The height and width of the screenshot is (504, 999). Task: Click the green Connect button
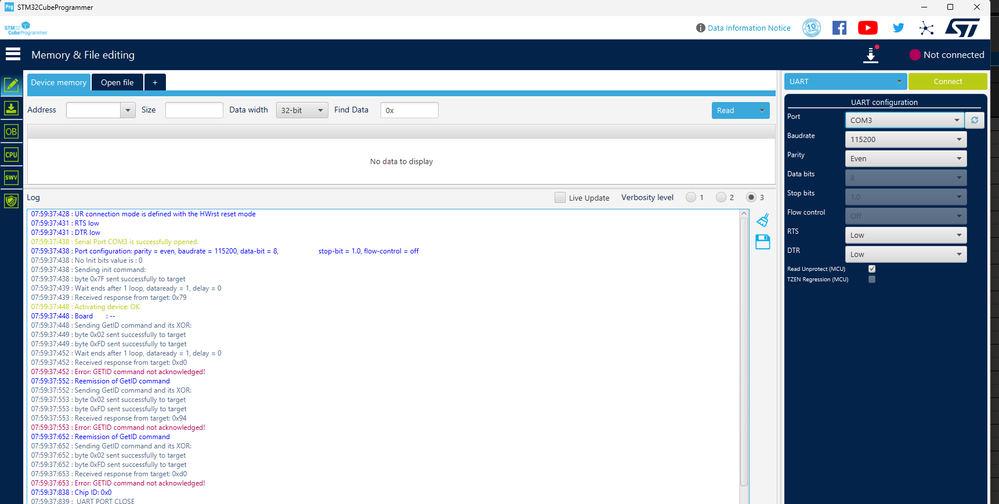tap(947, 82)
